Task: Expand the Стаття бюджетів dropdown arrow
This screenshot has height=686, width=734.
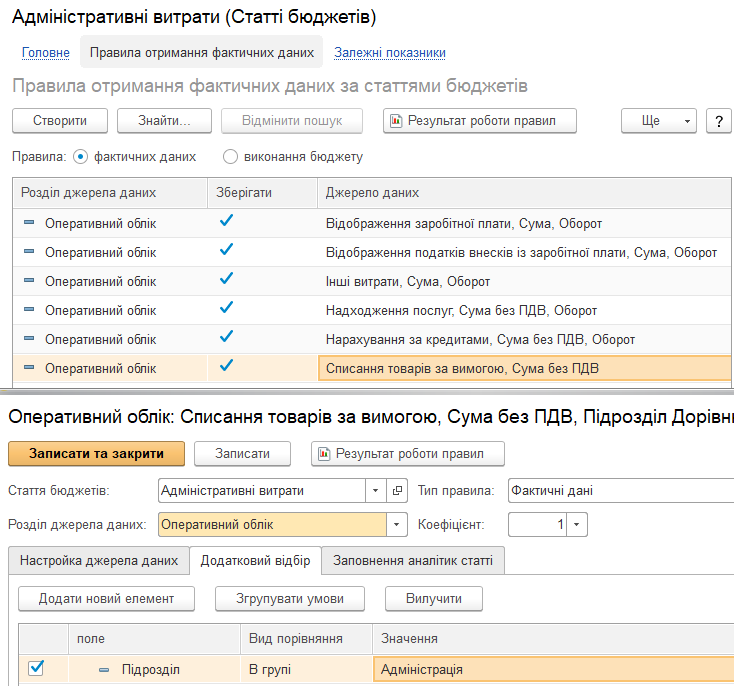Action: tap(375, 491)
